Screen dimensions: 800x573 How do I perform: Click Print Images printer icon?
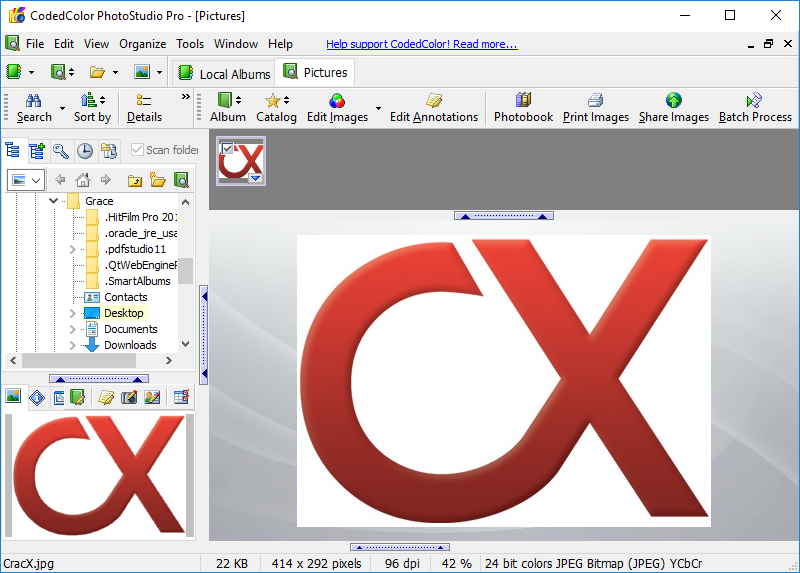[x=595, y=100]
